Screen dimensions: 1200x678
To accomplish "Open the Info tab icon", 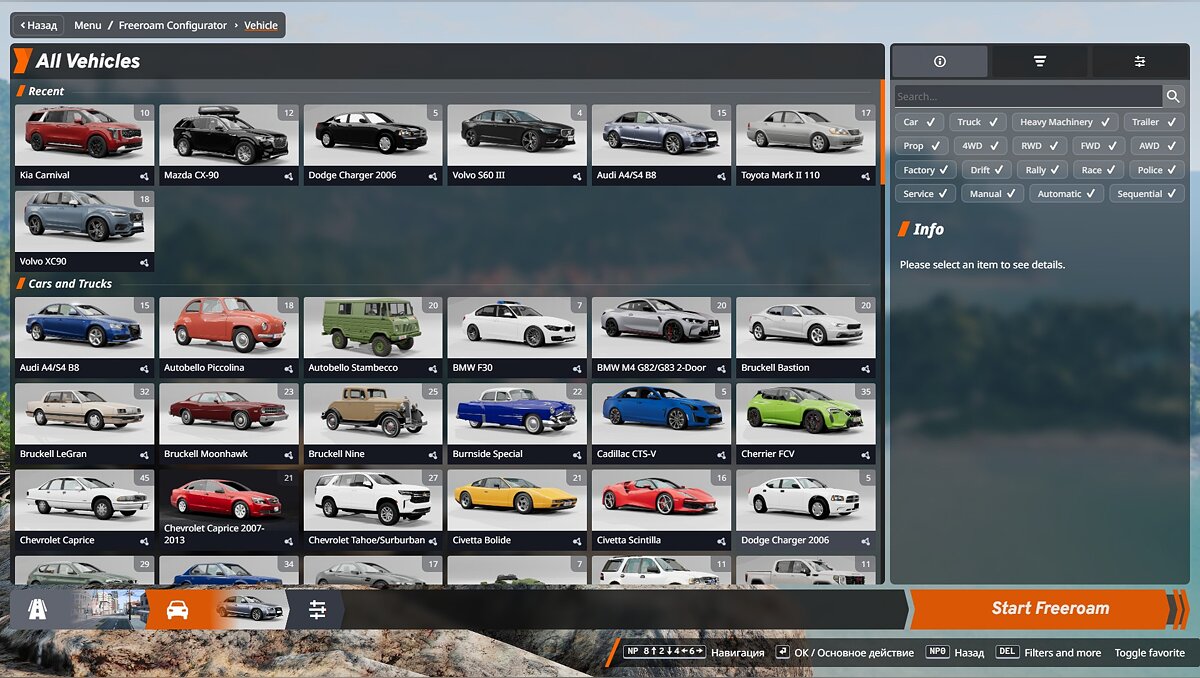I will pyautogui.click(x=939, y=61).
